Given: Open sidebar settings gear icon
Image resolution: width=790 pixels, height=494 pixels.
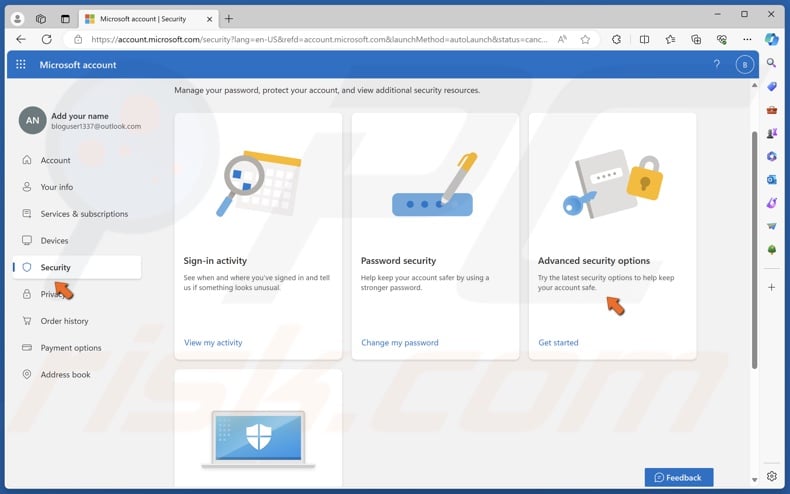Looking at the screenshot, I should tap(771, 476).
